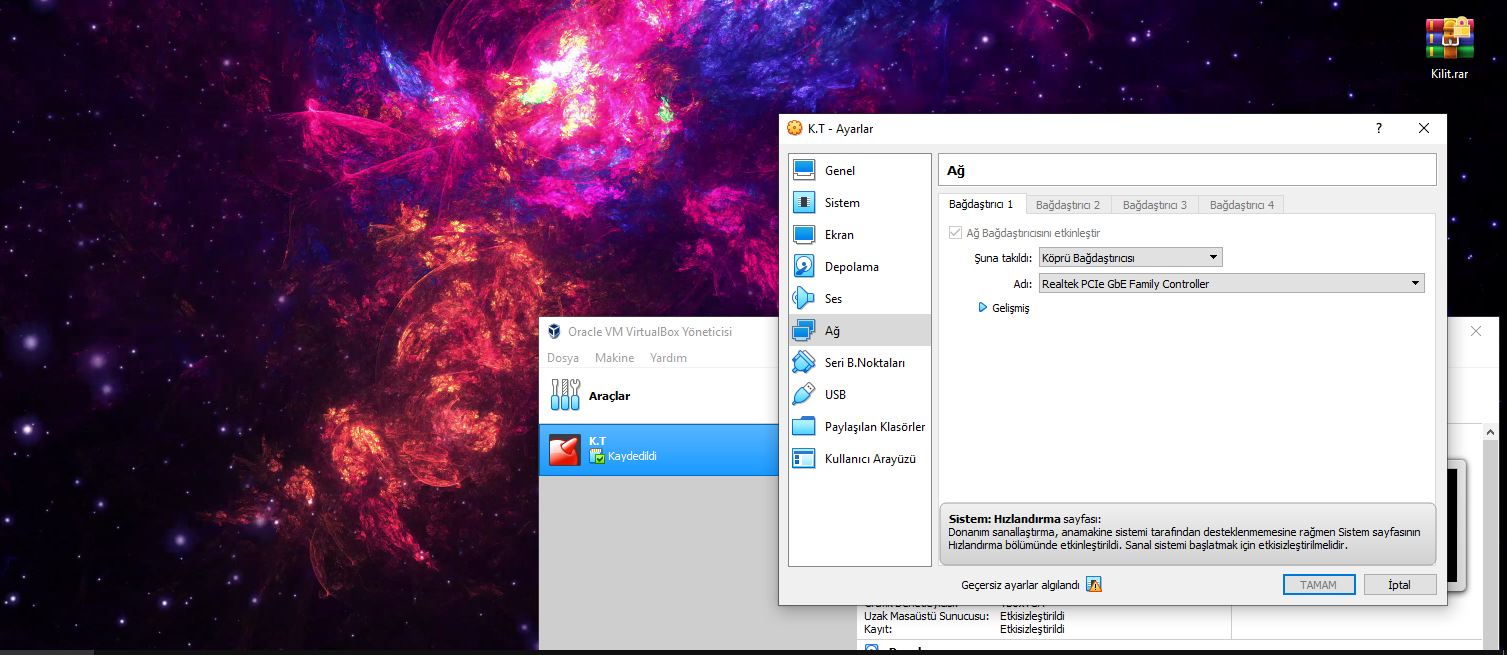Switch to the Bağdaştırıcı 2 tab

point(1068,205)
